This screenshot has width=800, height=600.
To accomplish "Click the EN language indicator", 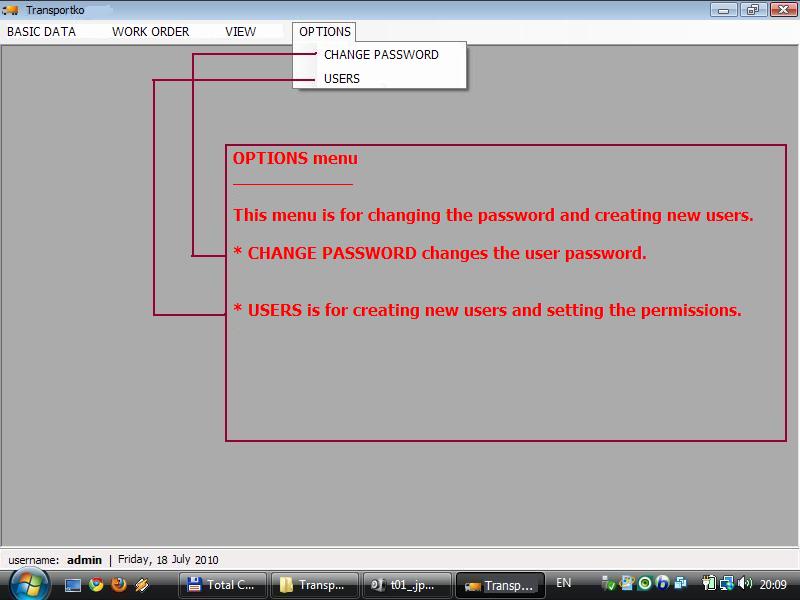I will (x=563, y=583).
